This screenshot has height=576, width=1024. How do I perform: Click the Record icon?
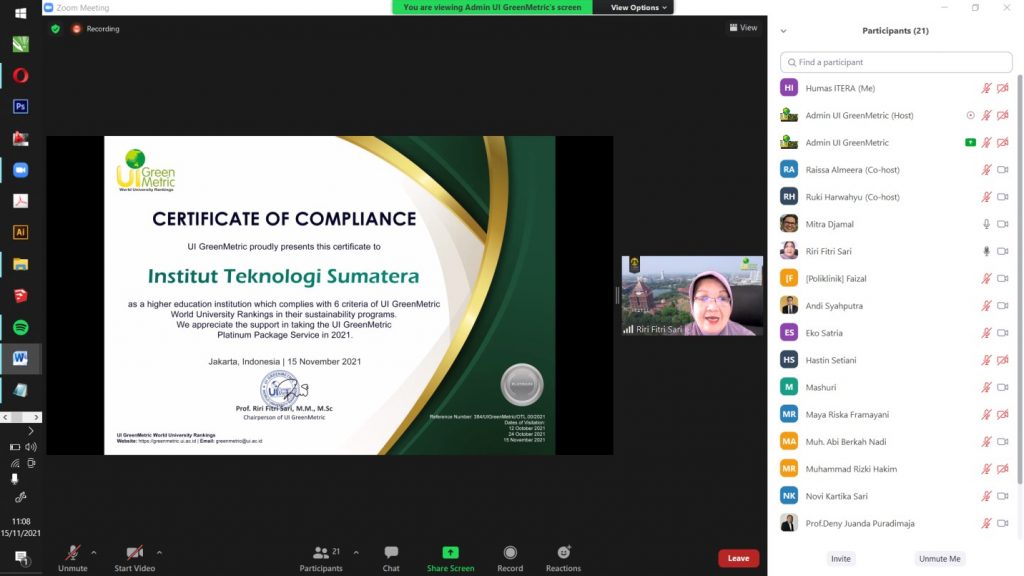tap(510, 552)
